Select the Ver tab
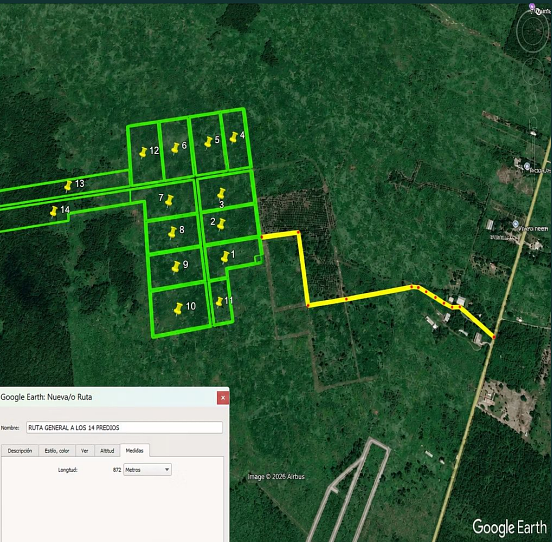 (x=85, y=451)
